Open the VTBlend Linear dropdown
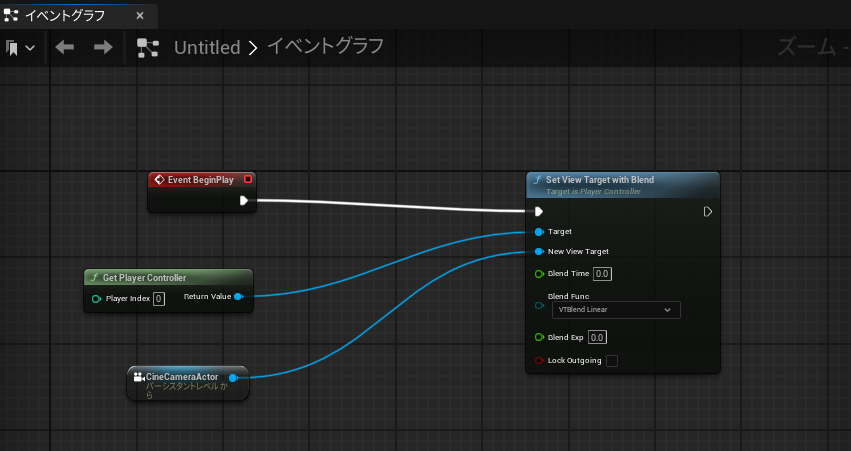 [x=616, y=310]
